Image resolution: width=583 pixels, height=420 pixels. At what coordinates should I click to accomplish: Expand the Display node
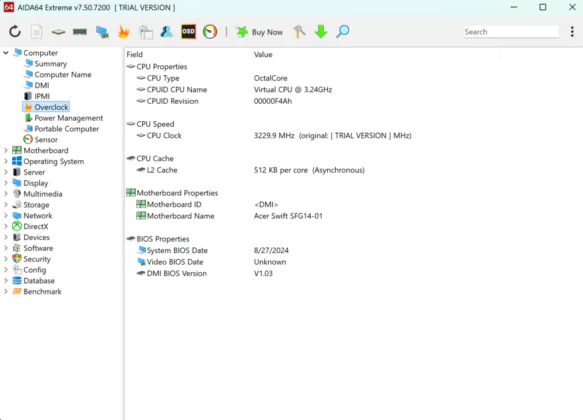click(x=6, y=183)
